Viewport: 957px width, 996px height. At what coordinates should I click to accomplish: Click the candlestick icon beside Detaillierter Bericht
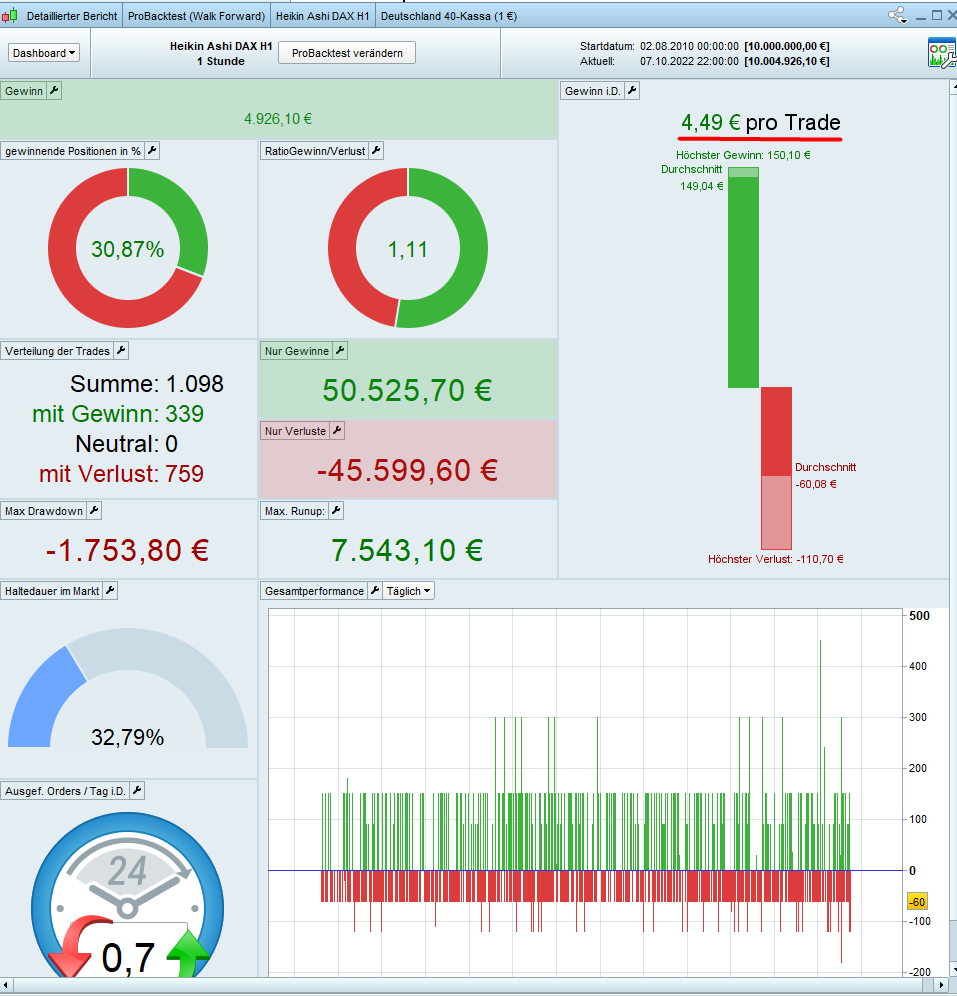tap(10, 16)
